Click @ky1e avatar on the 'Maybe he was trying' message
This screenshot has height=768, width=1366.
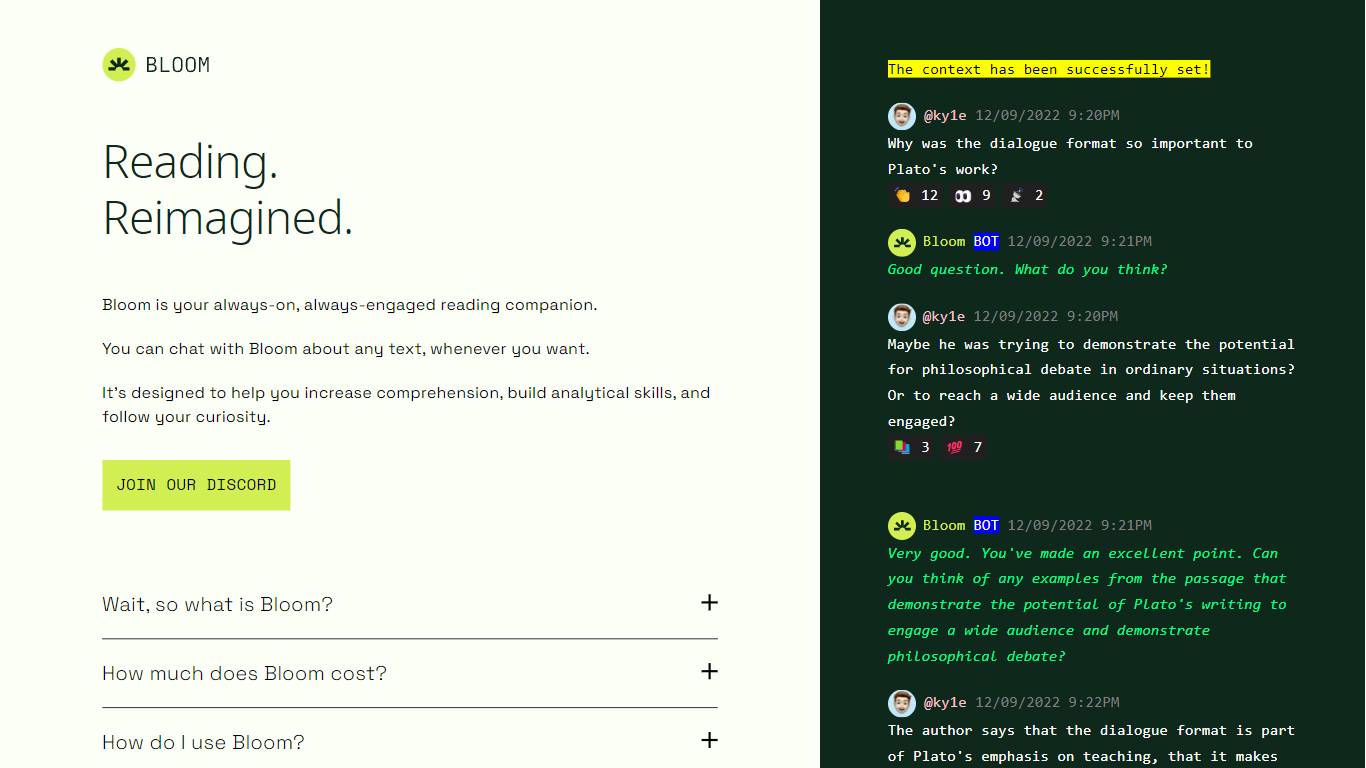(902, 317)
